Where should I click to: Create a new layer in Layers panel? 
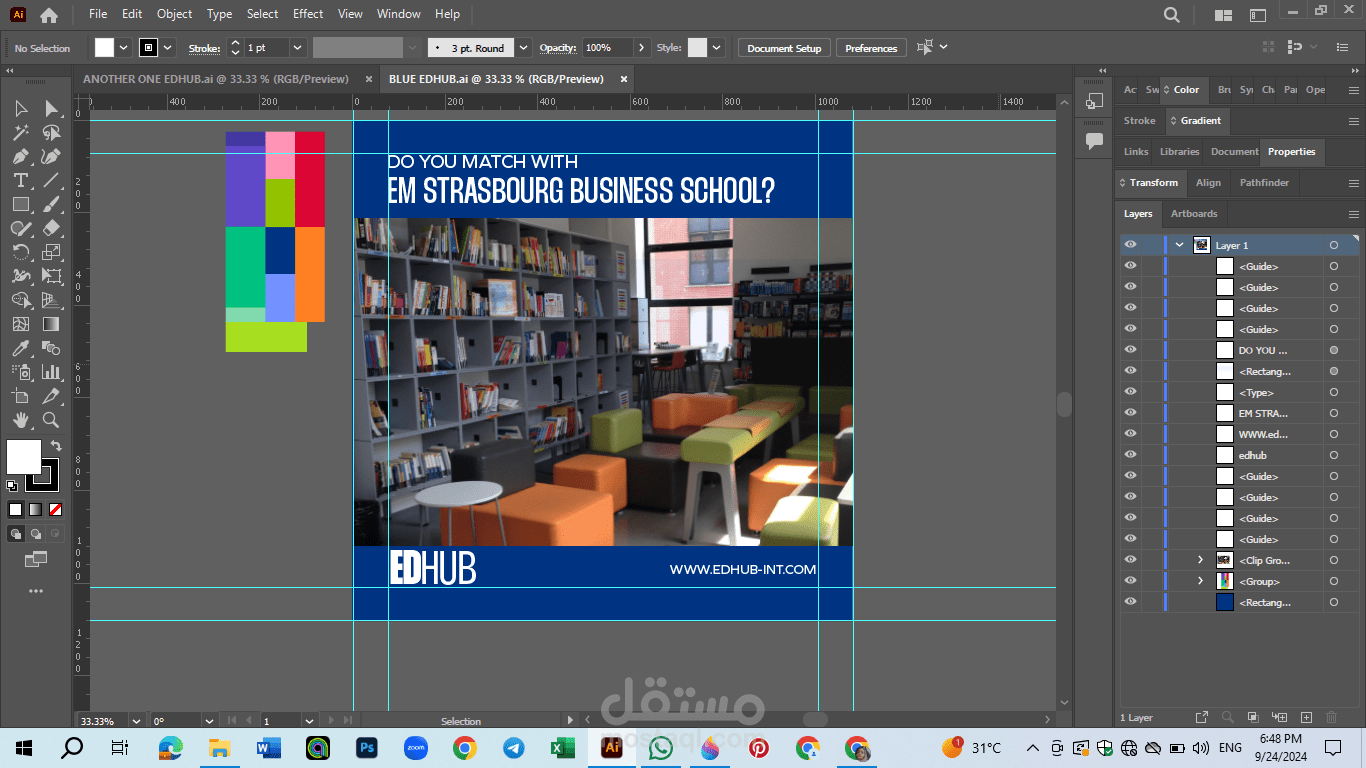(x=1306, y=717)
